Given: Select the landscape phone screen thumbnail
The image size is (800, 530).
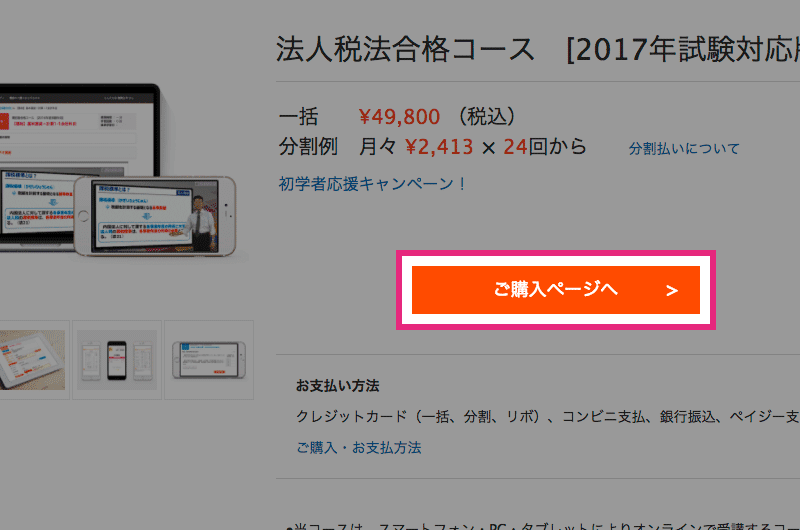Looking at the screenshot, I should pyautogui.click(x=209, y=360).
